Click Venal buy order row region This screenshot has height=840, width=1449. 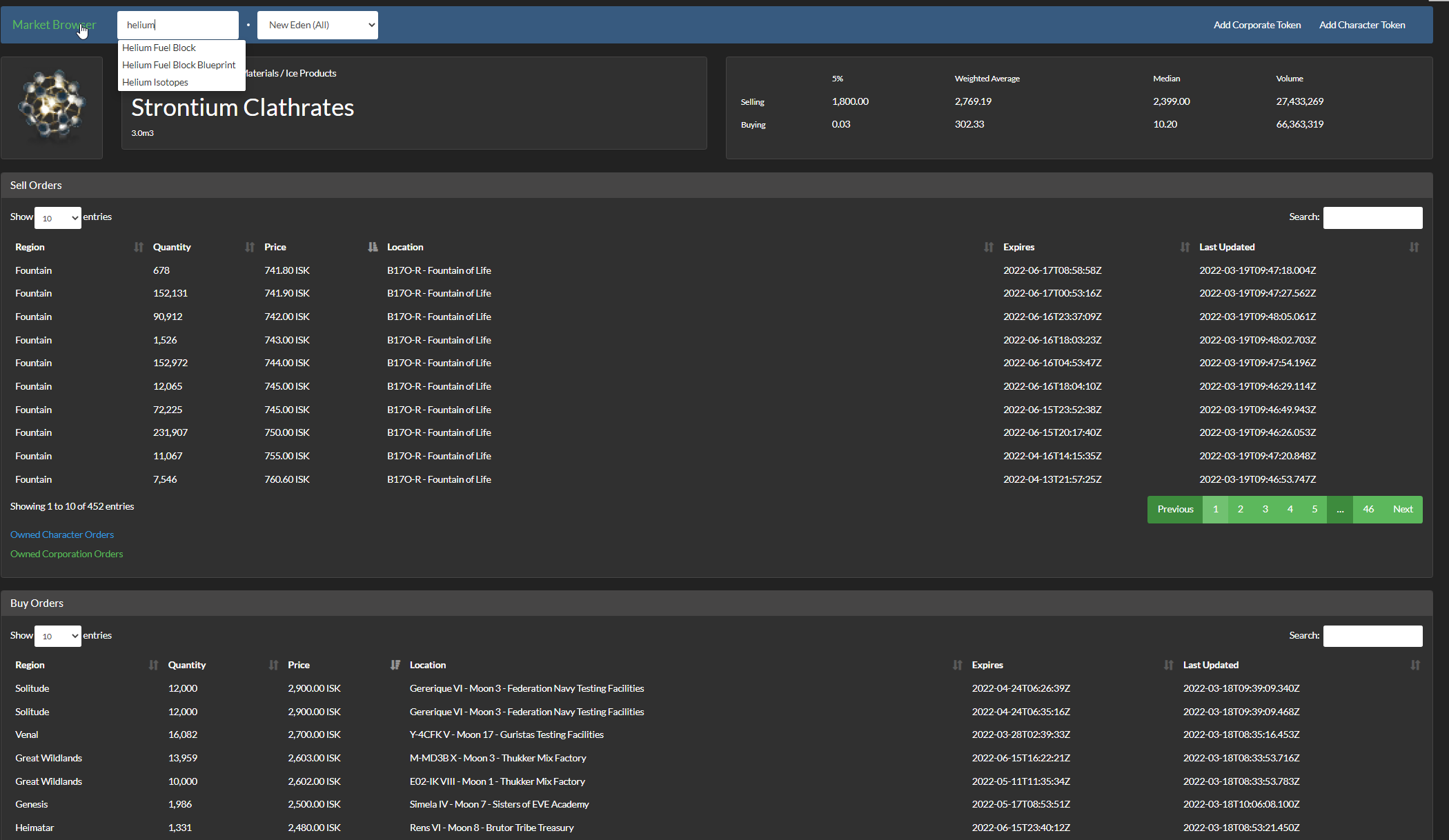coord(27,734)
